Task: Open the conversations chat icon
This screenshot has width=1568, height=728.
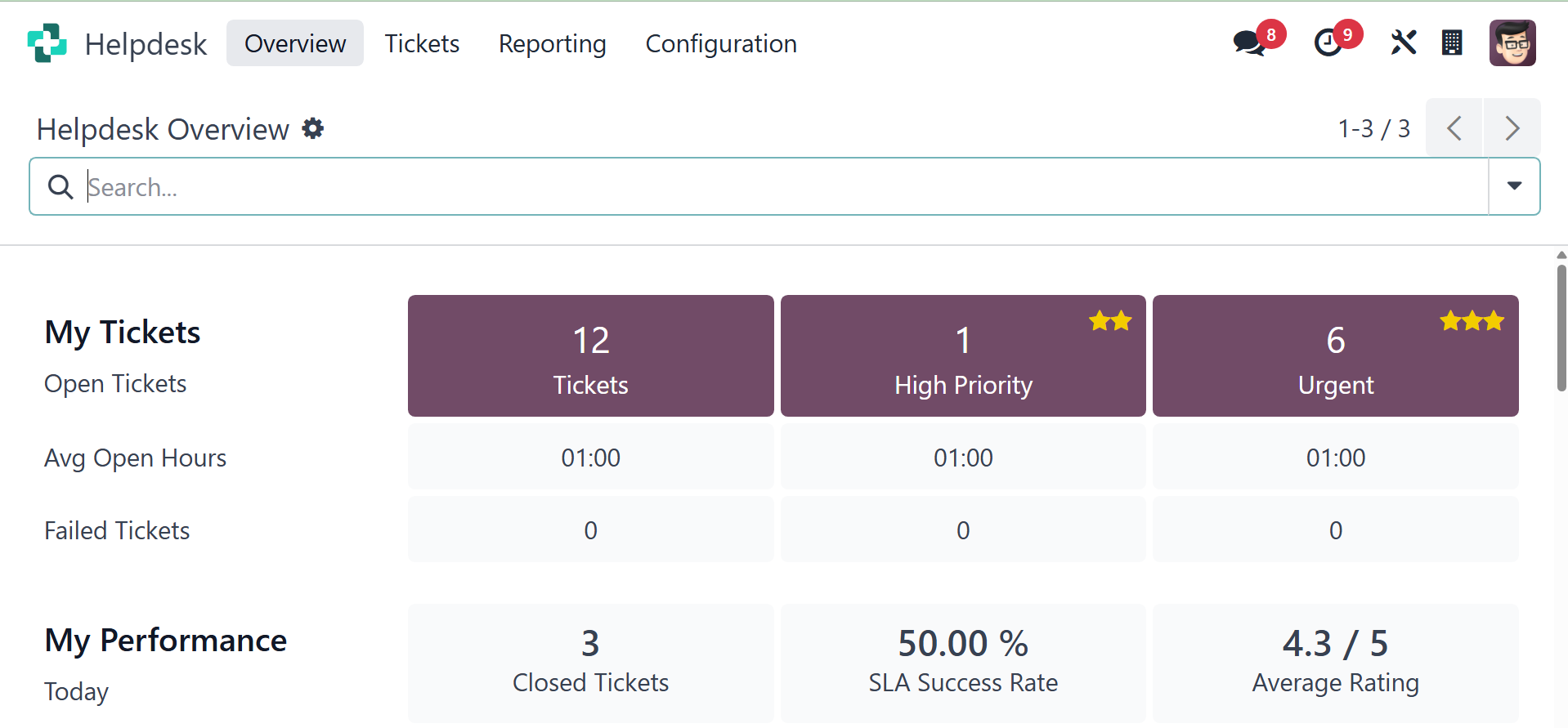Action: coord(1249,42)
